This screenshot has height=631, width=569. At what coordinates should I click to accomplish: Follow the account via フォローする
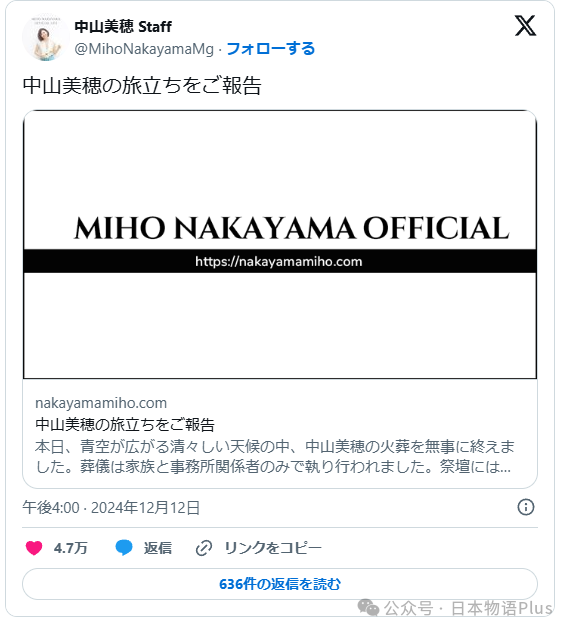coord(270,49)
